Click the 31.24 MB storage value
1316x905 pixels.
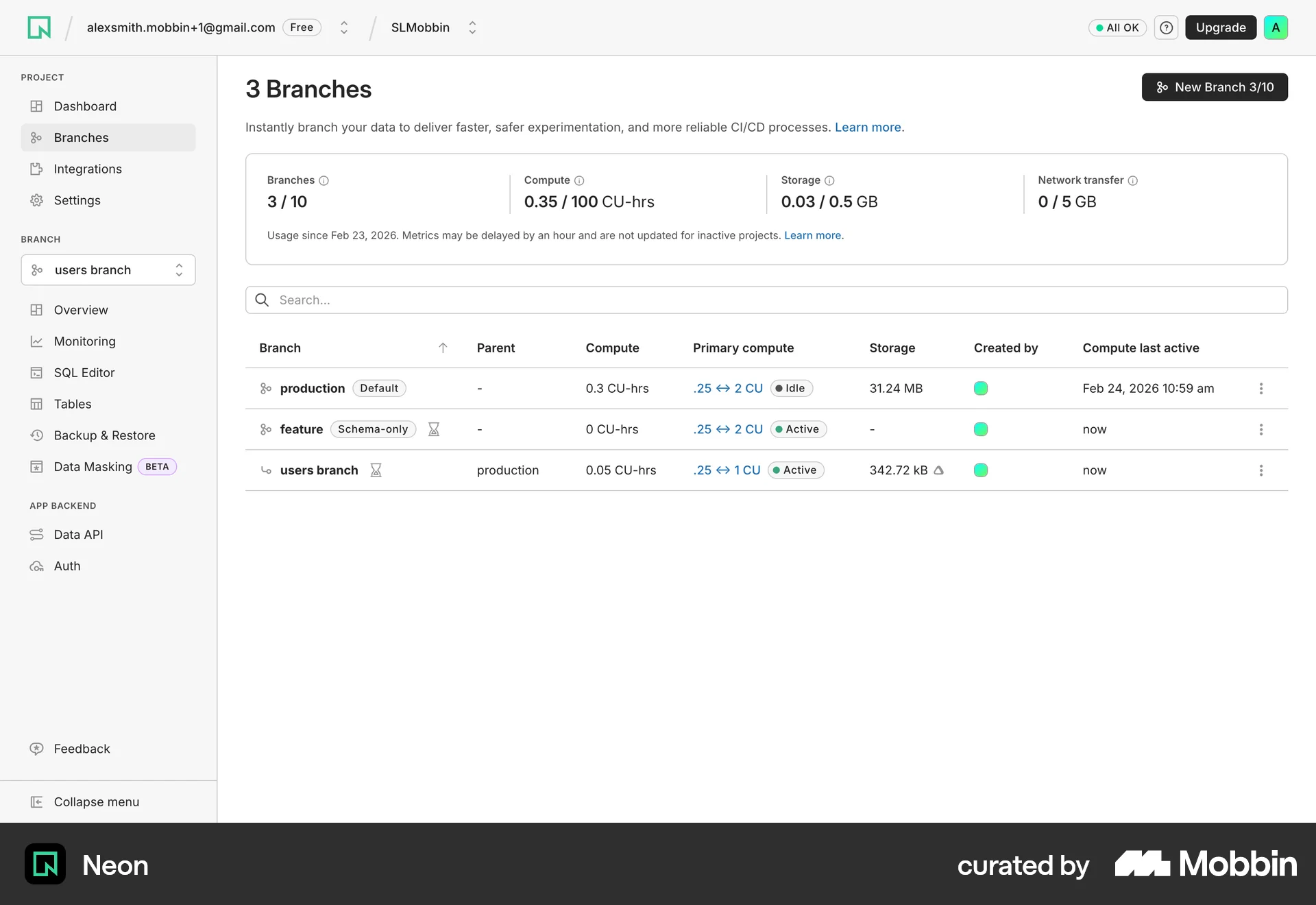[x=896, y=389]
